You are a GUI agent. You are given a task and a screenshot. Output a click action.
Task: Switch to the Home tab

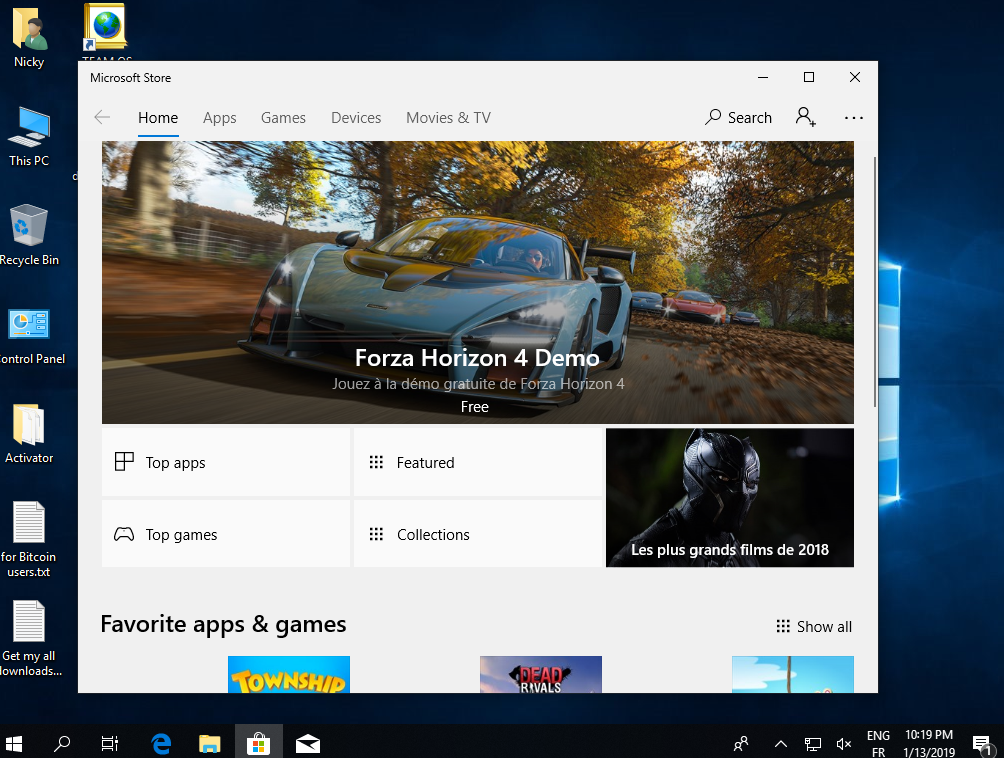158,118
